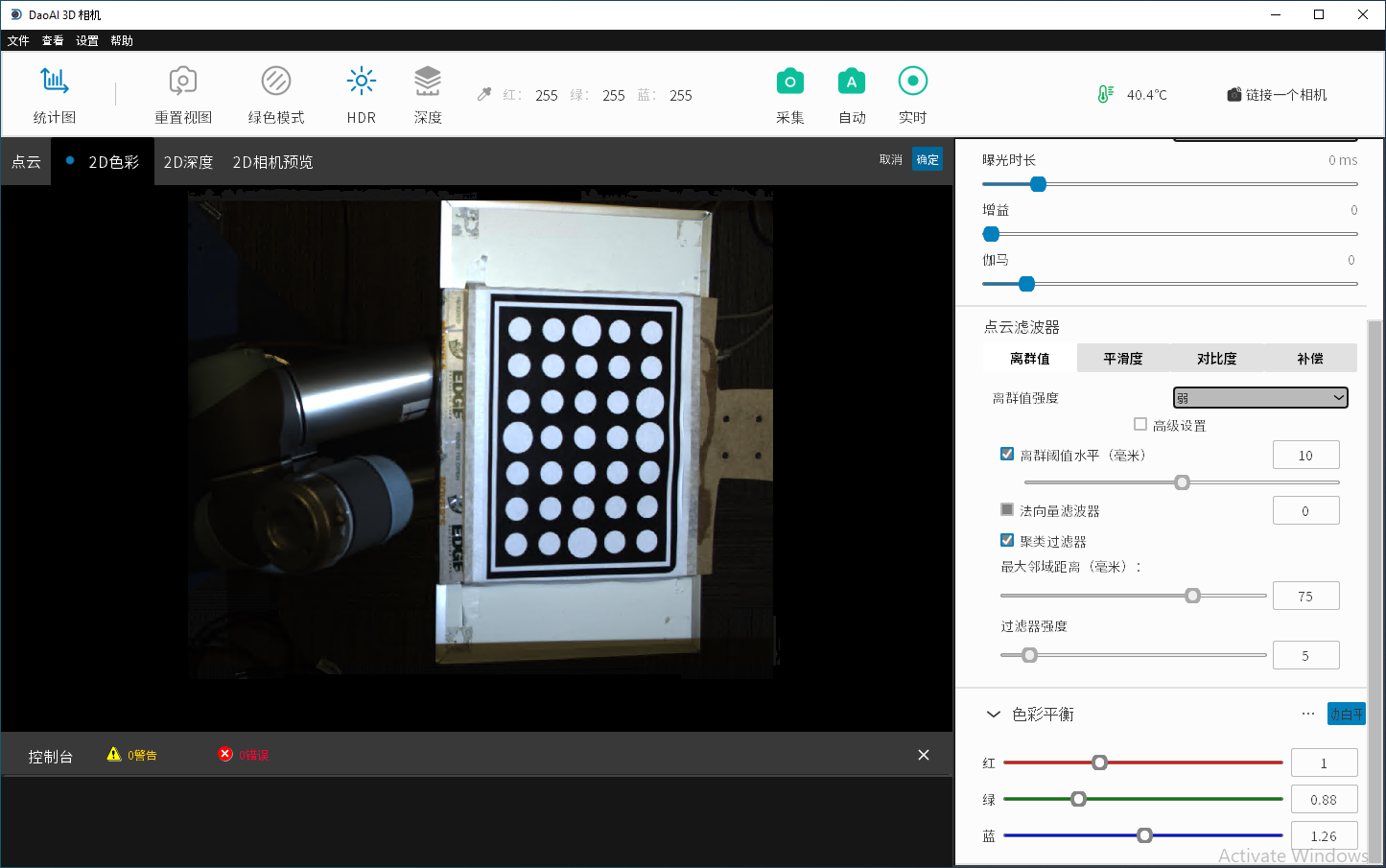This screenshot has width=1386, height=868.
Task: Select the 平滑度 filter tab
Action: click(x=1123, y=358)
